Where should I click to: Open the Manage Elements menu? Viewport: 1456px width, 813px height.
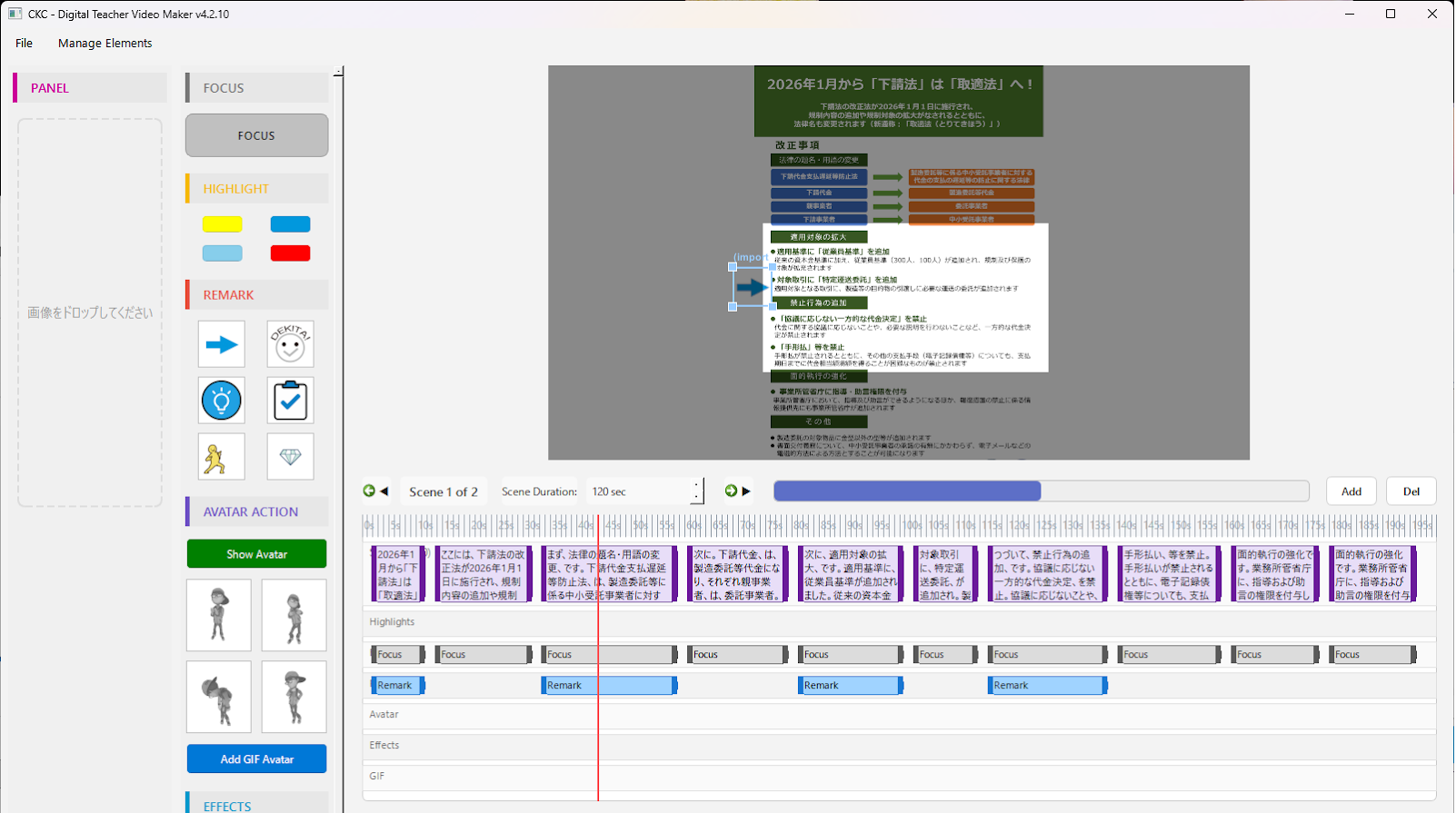click(x=105, y=43)
